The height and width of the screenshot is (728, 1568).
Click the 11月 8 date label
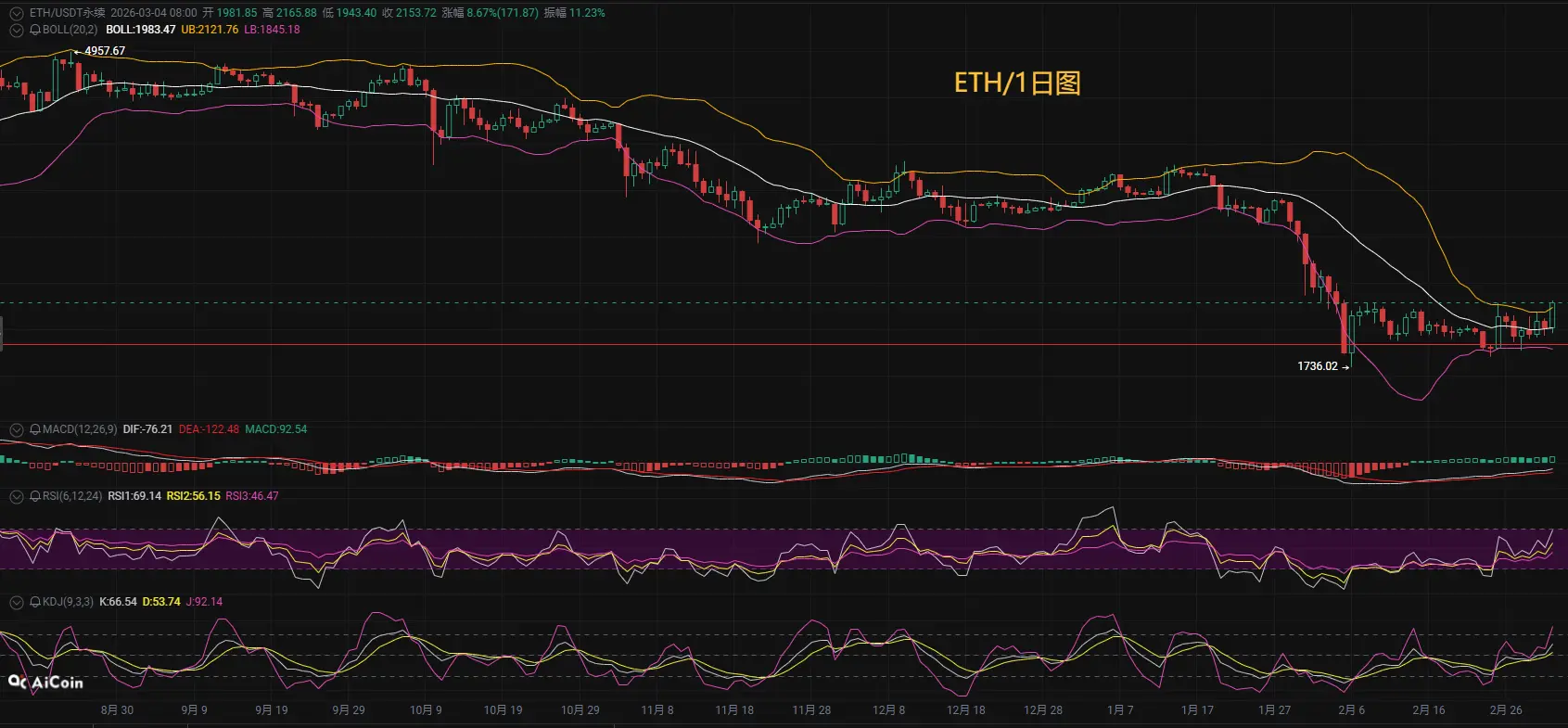(x=657, y=710)
